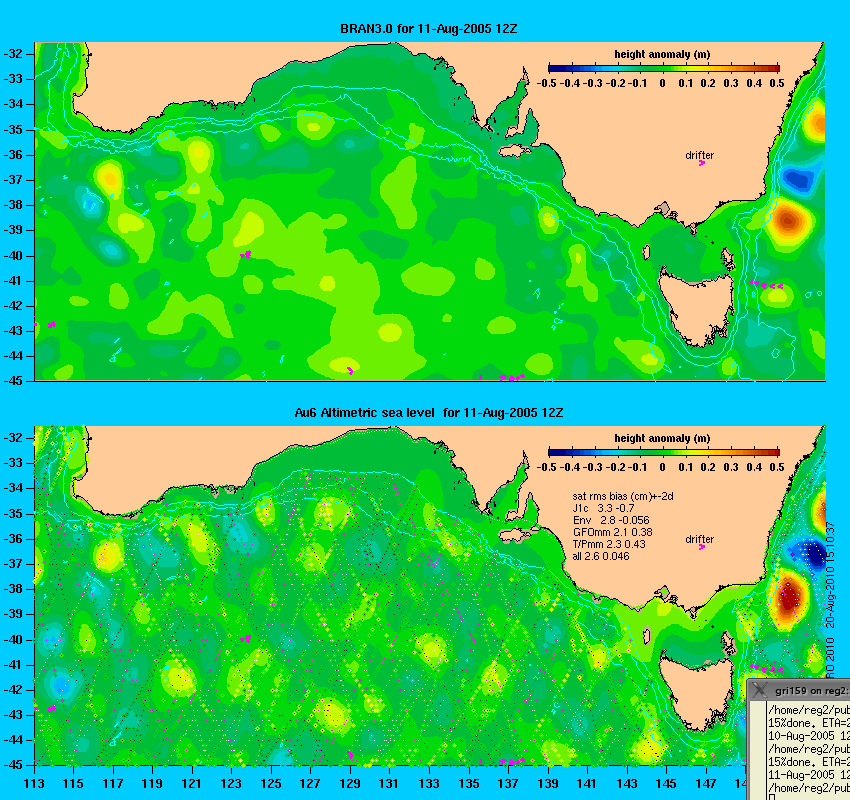Click the X icon in the gri159 terminal title bar
The width and height of the screenshot is (850, 800).
(760, 690)
